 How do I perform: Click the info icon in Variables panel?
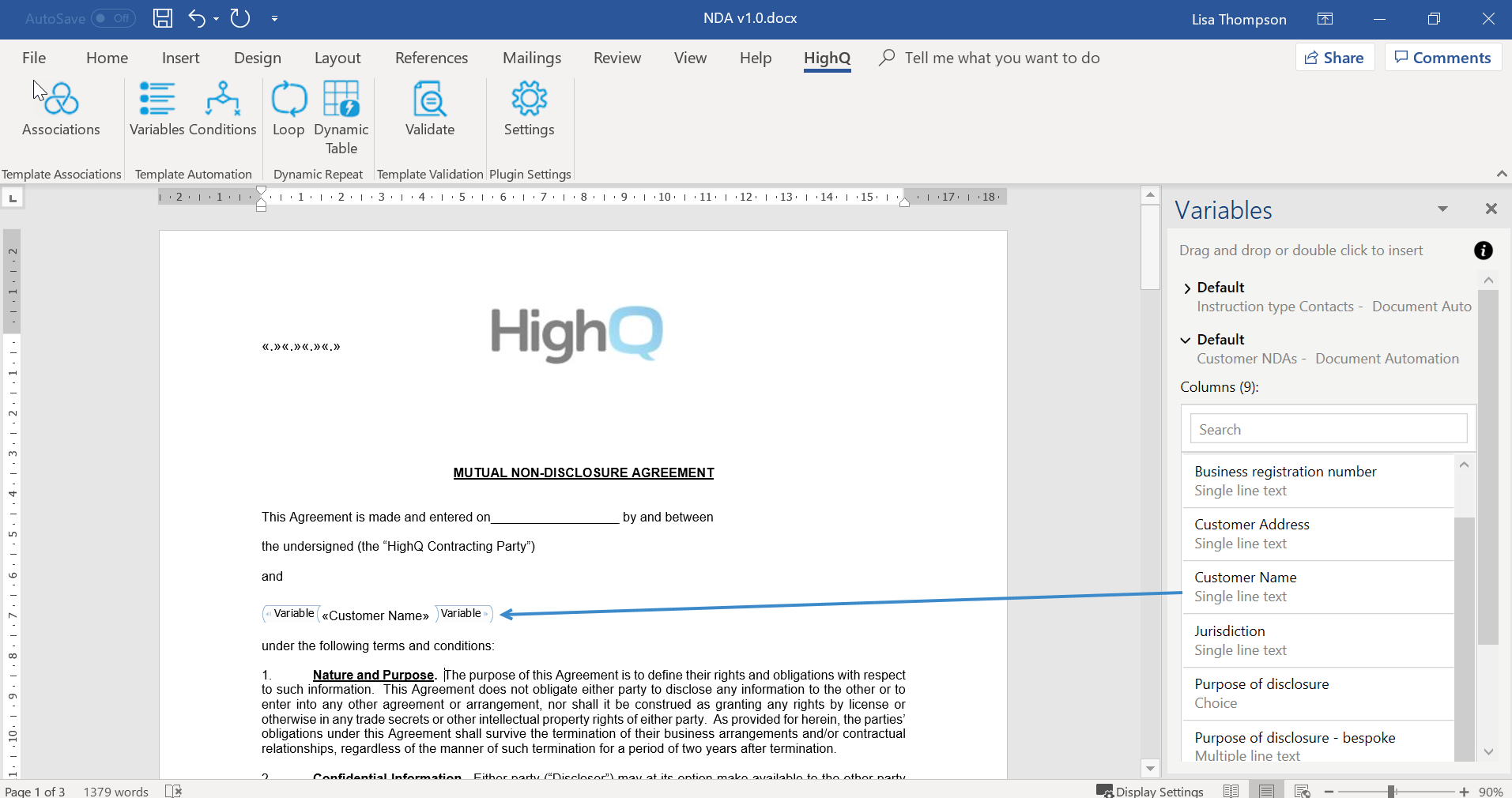pyautogui.click(x=1483, y=250)
